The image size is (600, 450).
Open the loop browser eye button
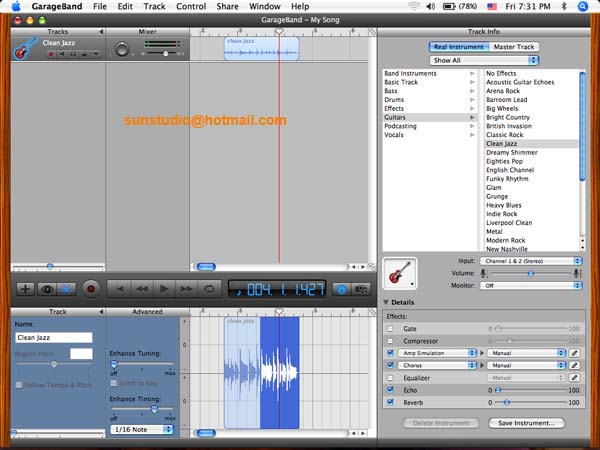pos(47,289)
